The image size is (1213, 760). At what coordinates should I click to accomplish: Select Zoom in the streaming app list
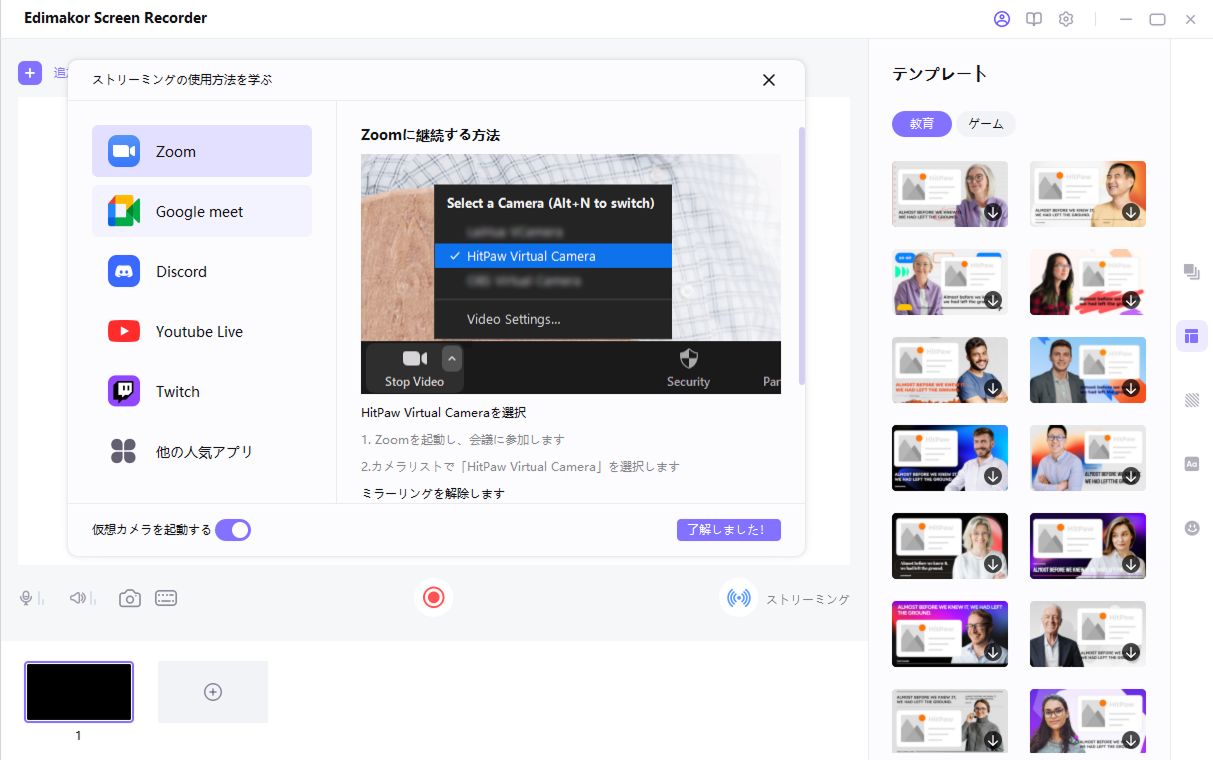coord(201,151)
